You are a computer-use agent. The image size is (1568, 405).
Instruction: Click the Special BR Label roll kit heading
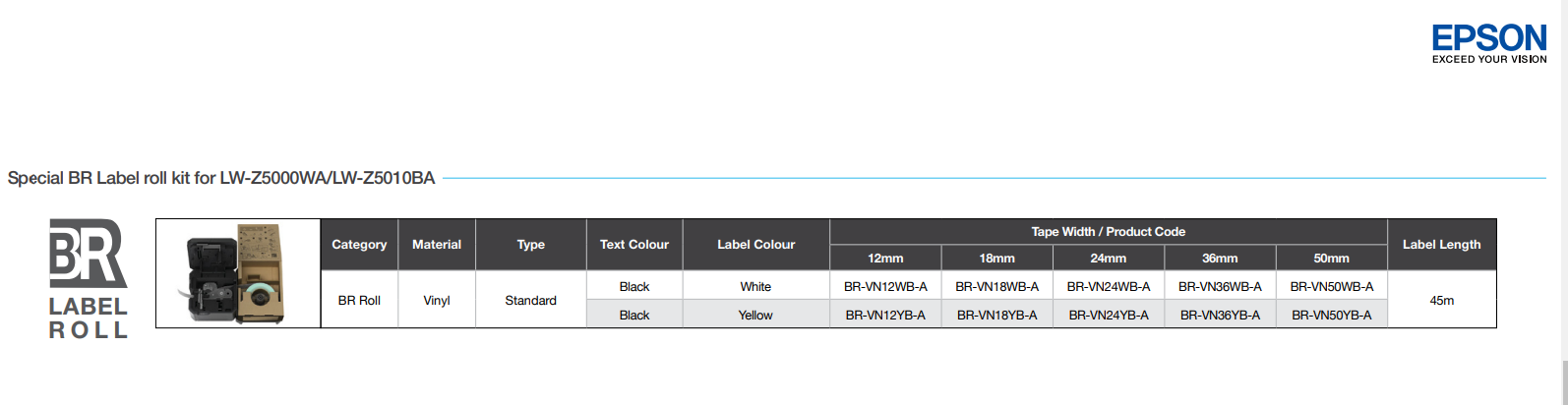[221, 179]
